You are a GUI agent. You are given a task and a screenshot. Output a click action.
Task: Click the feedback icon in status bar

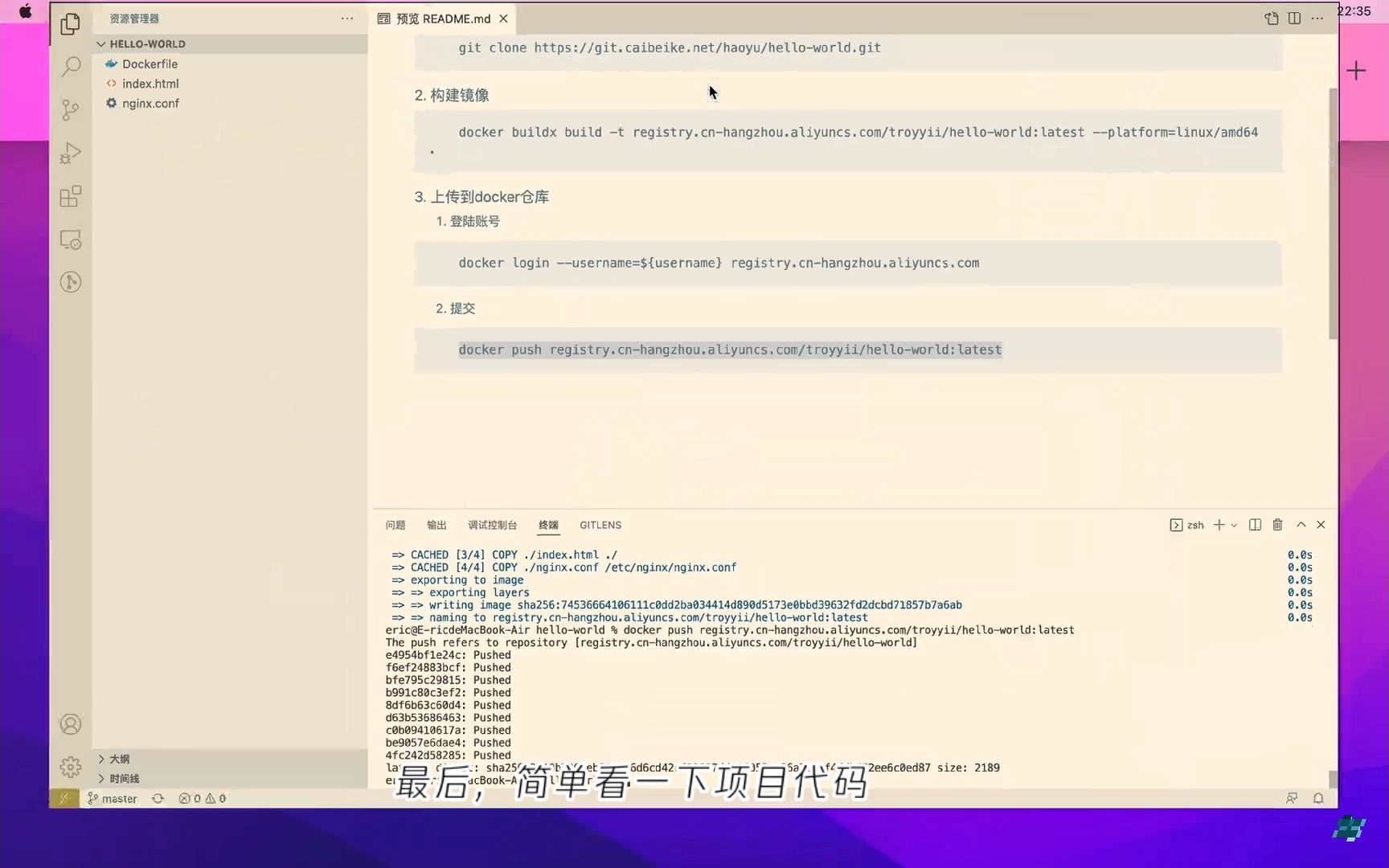click(x=1292, y=798)
